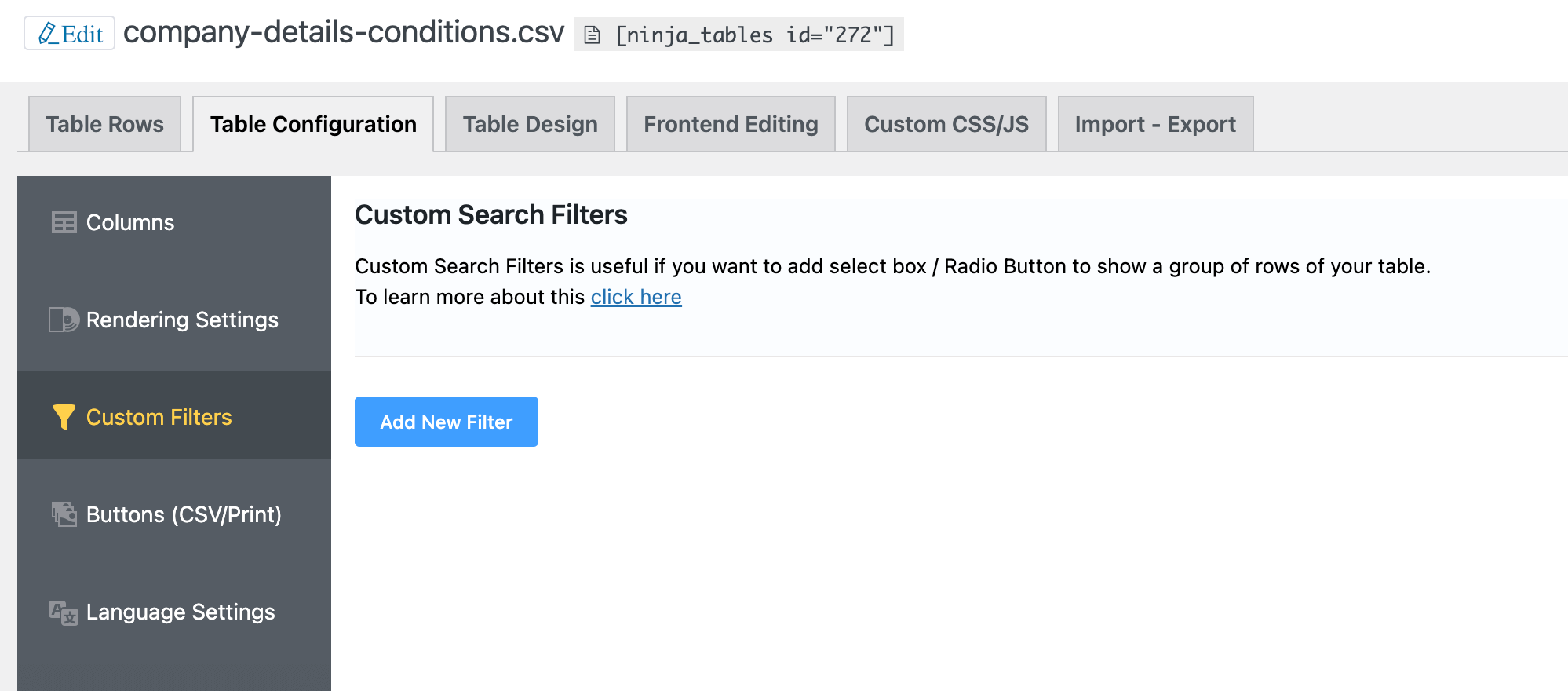Viewport: 1568px width, 691px height.
Task: Open the Language Settings text label
Action: click(181, 612)
